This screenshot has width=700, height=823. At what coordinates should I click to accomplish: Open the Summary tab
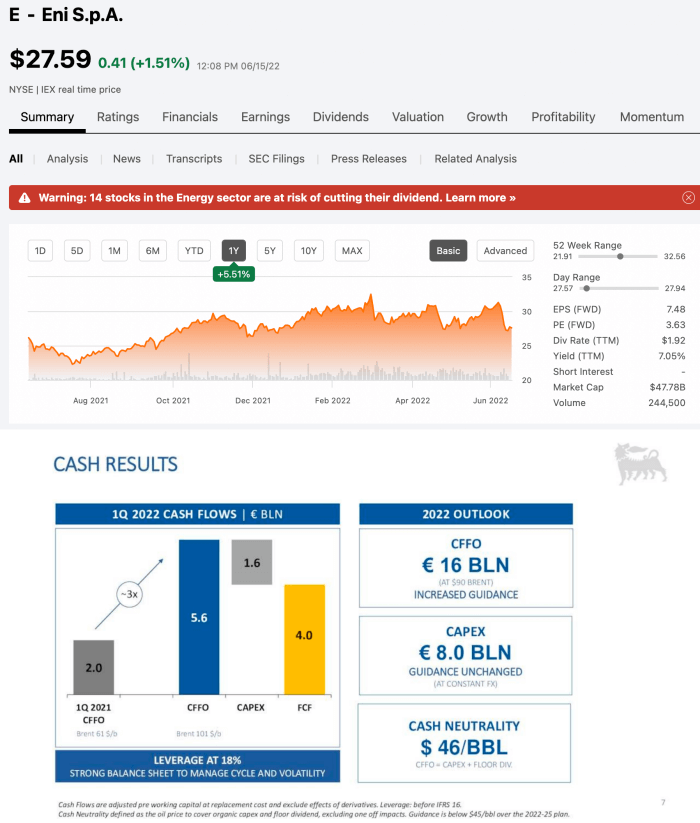point(47,117)
